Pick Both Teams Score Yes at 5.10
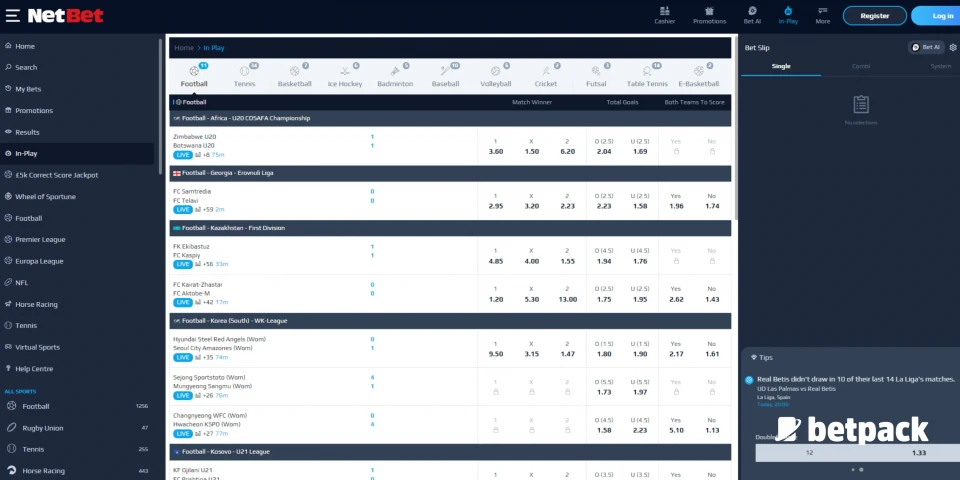Screen dimensions: 960x480 [x=676, y=425]
